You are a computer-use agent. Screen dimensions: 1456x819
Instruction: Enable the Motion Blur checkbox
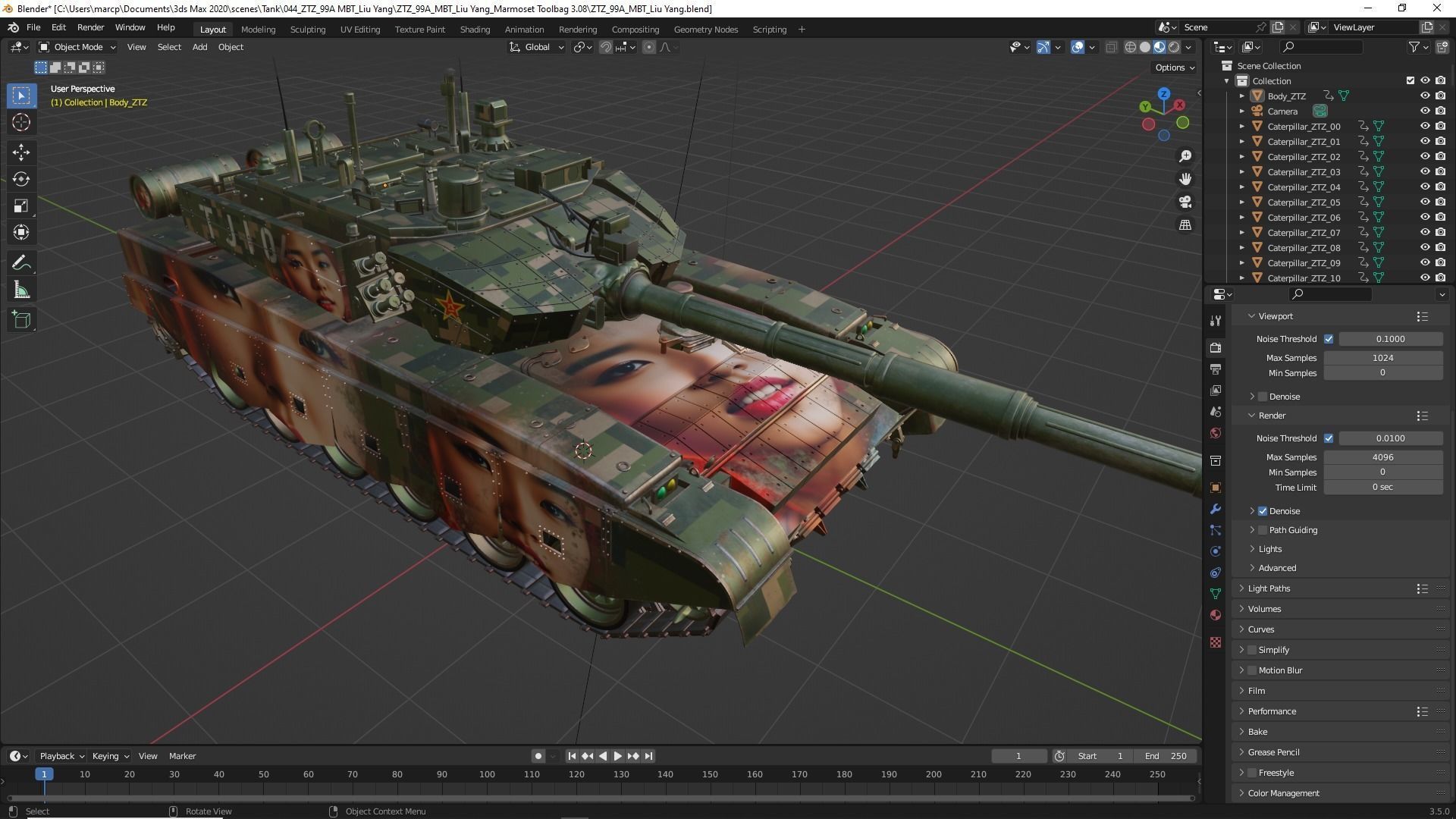[x=1252, y=670]
